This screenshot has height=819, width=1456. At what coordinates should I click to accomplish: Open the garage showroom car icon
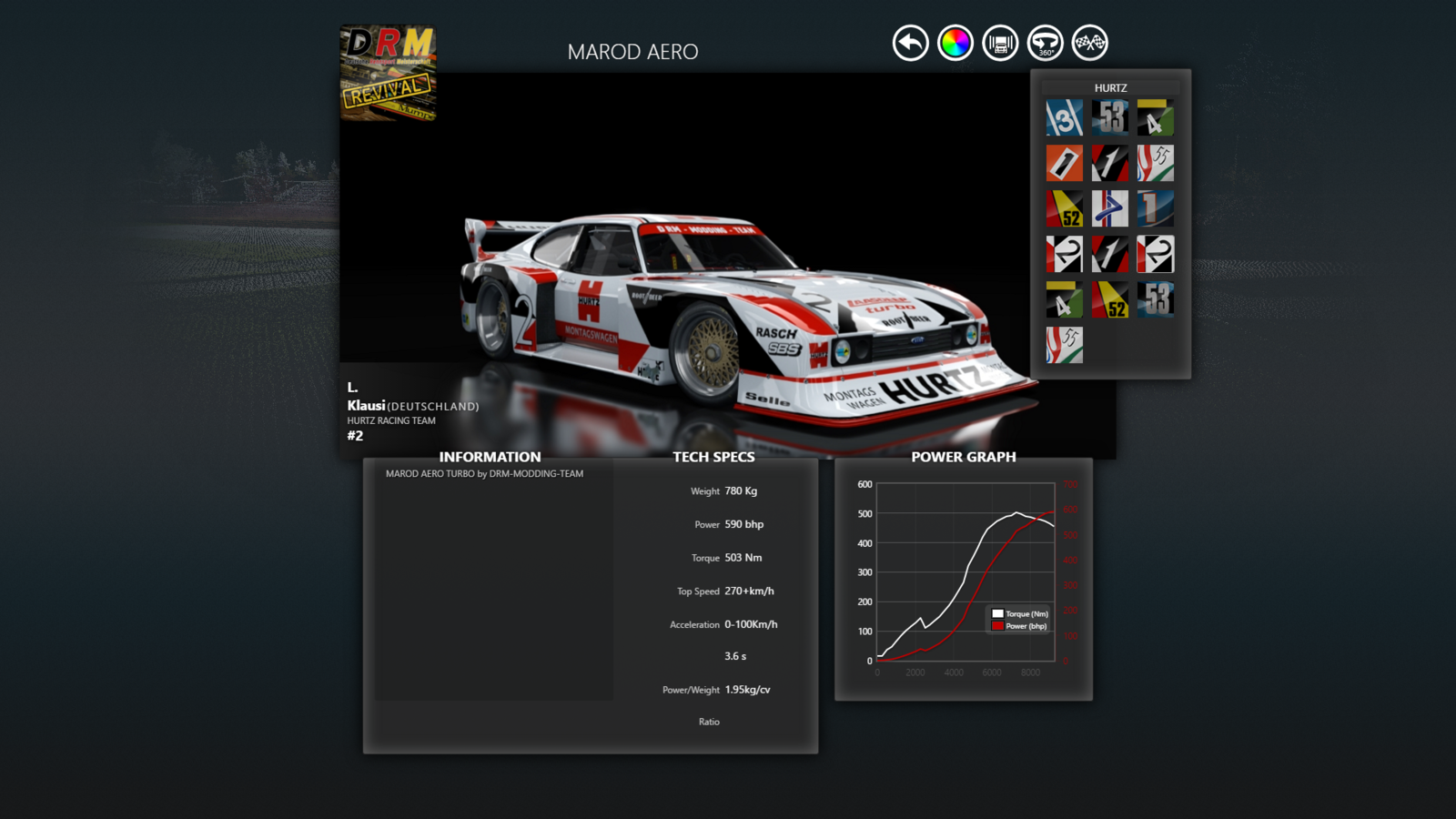click(1000, 43)
